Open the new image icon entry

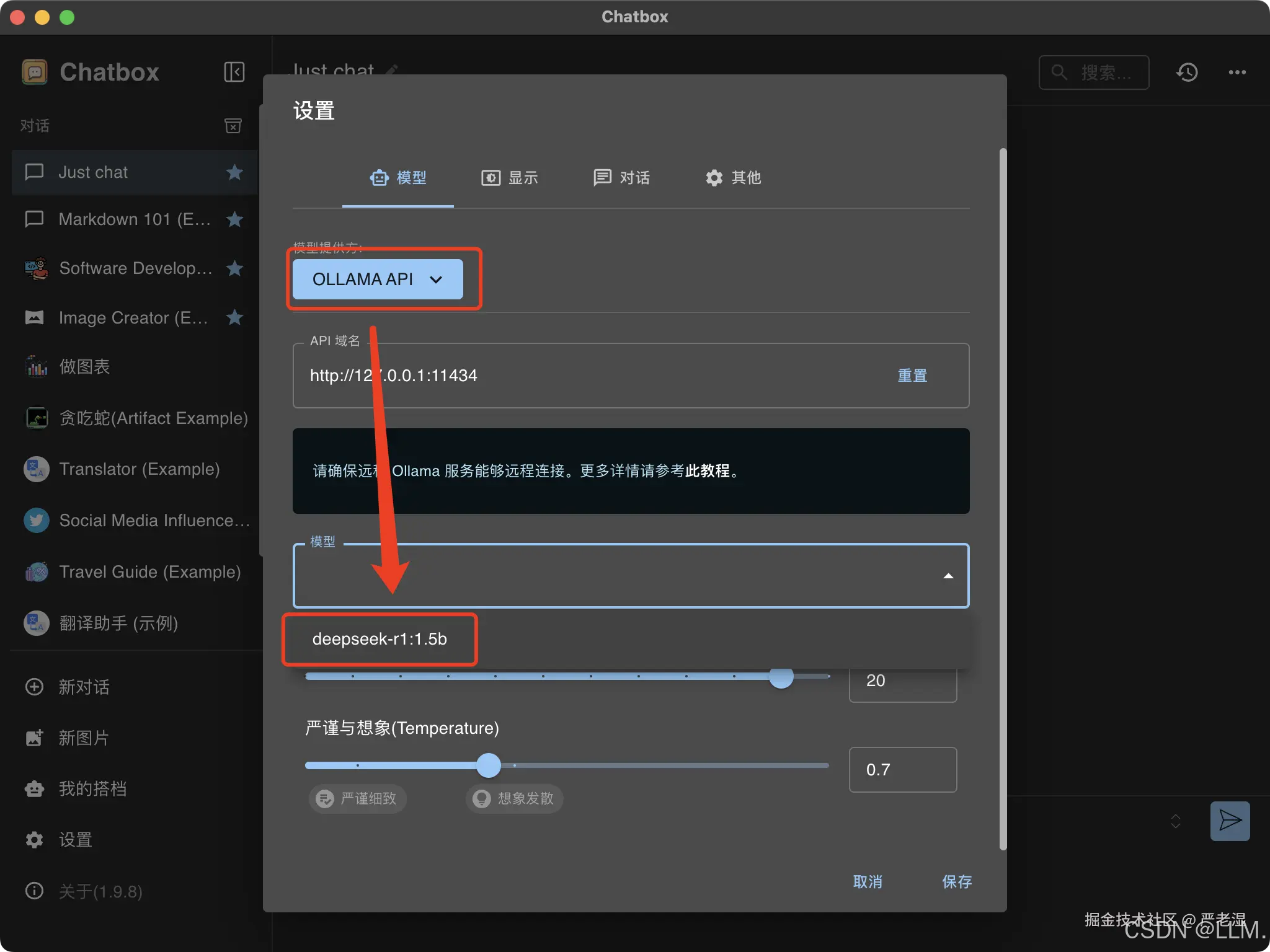[34, 738]
